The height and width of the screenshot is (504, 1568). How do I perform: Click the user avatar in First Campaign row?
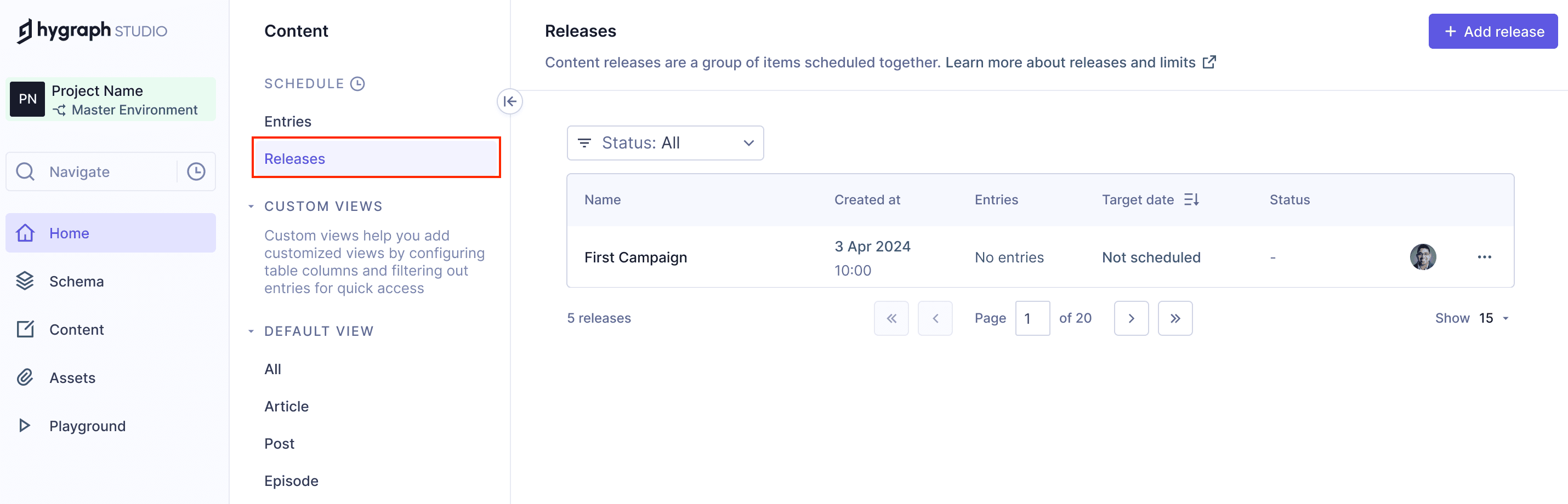tap(1423, 257)
